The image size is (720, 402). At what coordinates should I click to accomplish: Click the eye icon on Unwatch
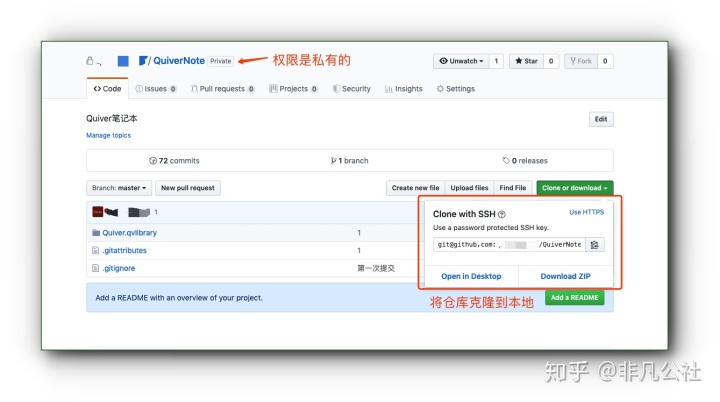click(x=443, y=61)
